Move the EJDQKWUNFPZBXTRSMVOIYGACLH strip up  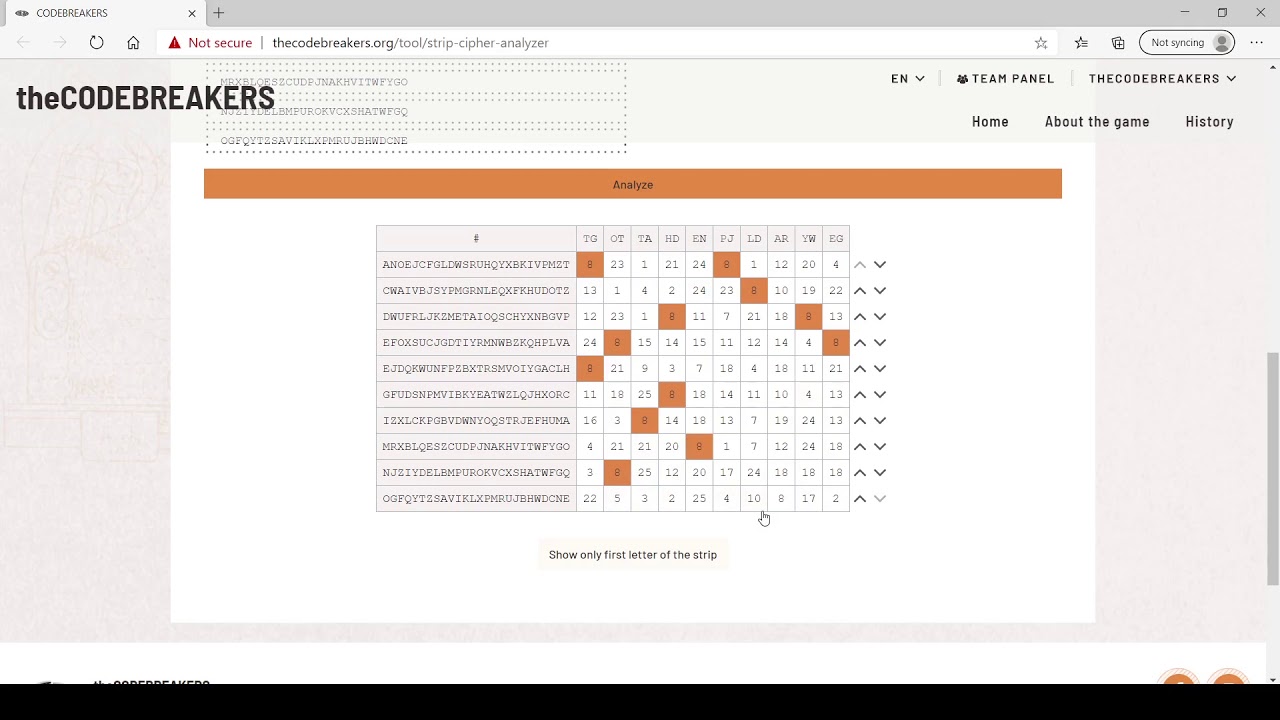tap(860, 369)
